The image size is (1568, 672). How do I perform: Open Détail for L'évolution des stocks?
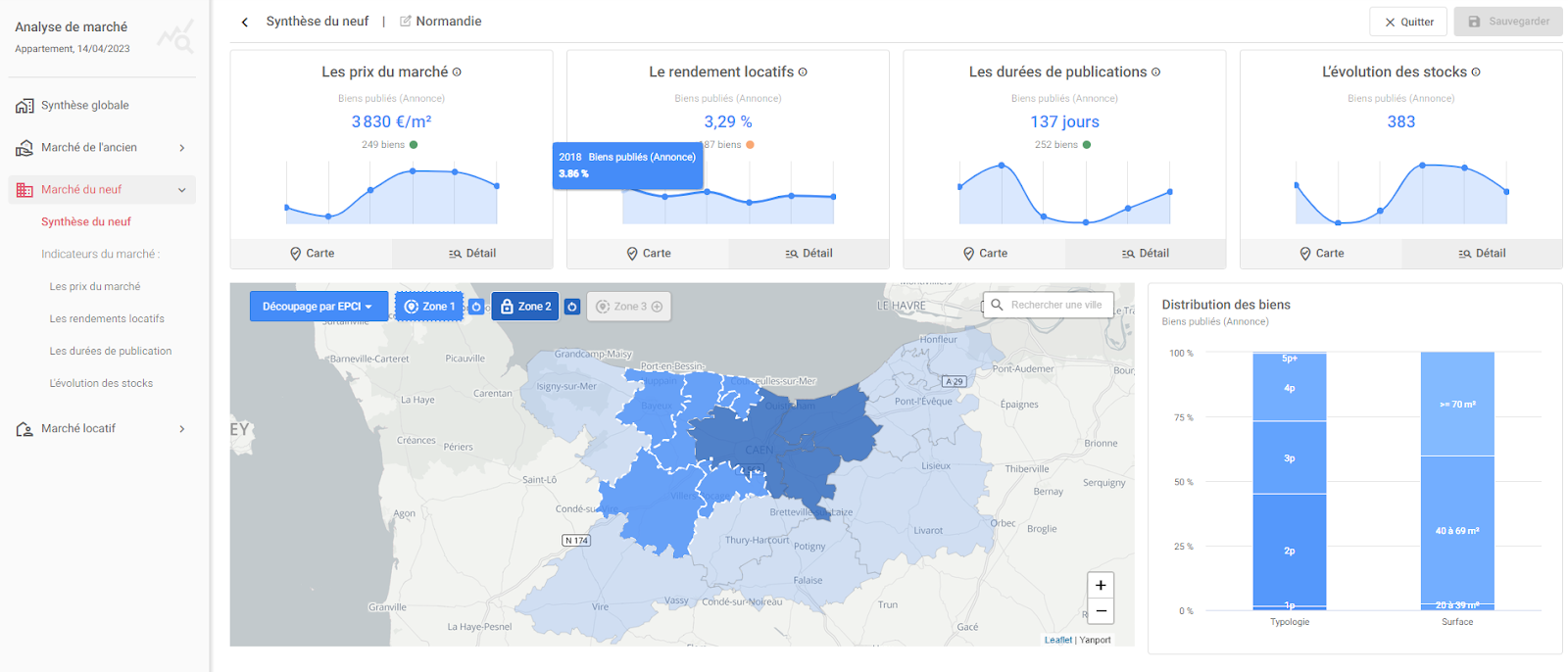pos(1482,254)
